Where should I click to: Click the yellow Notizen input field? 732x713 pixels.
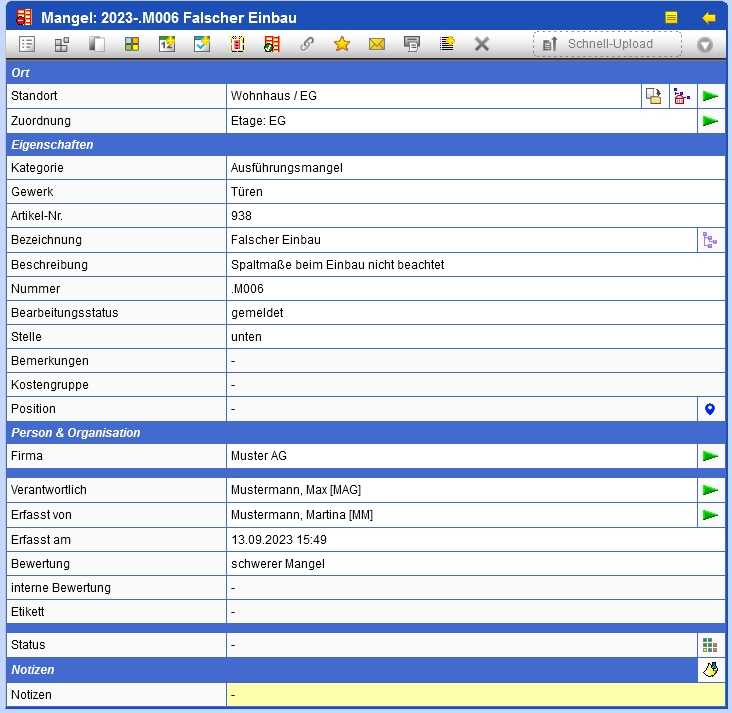click(x=476, y=694)
